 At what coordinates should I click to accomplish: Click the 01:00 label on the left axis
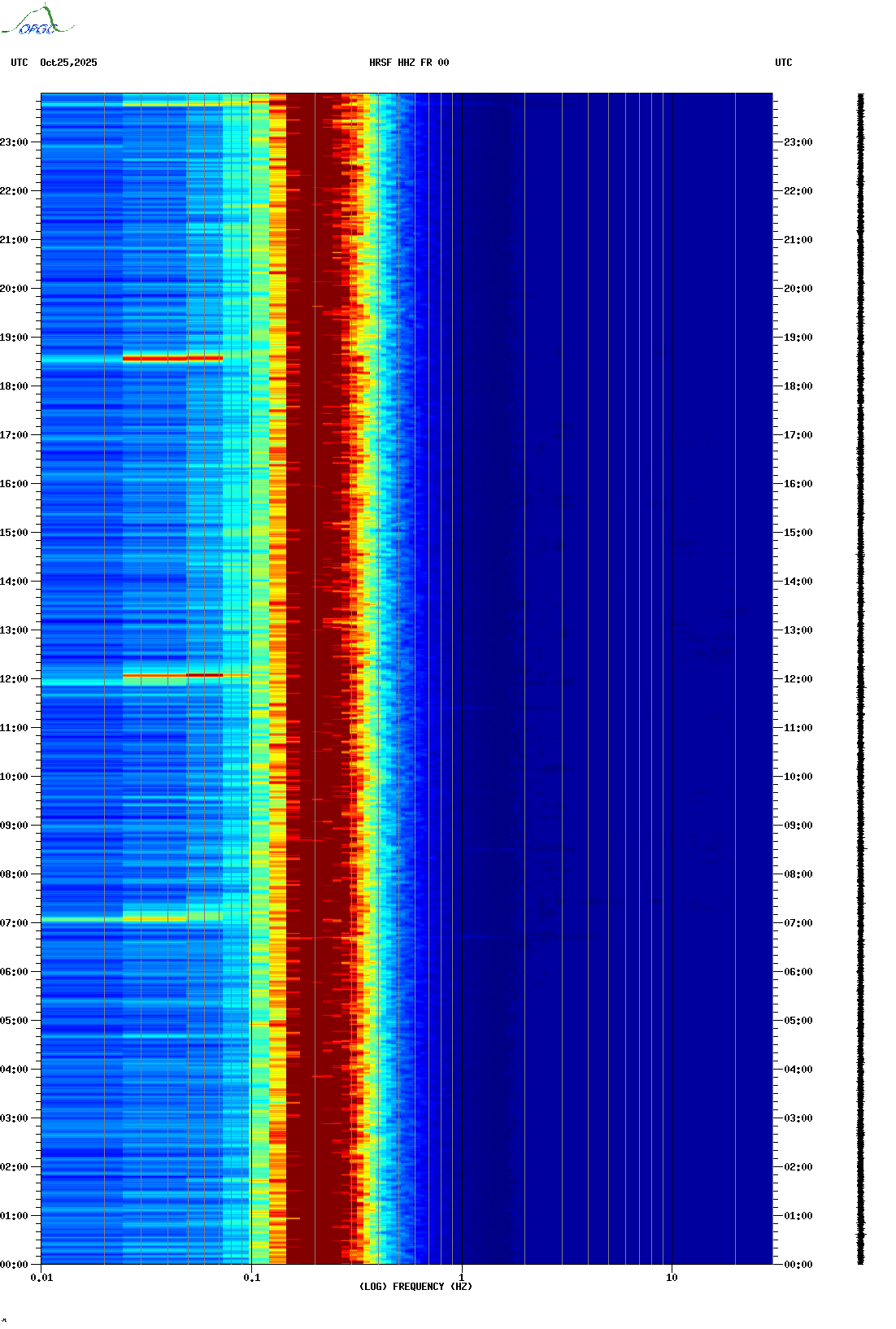(x=14, y=1216)
